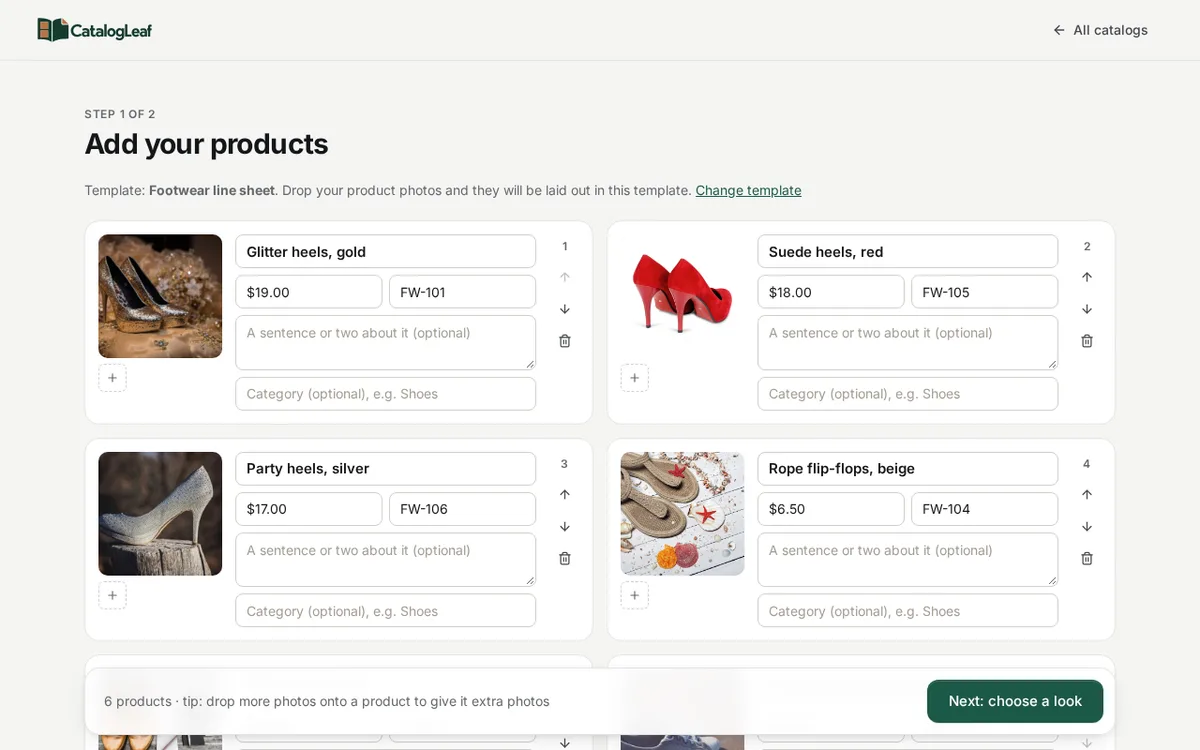1200x750 pixels.
Task: Add photo to Glitter heels, gold
Action: (112, 378)
